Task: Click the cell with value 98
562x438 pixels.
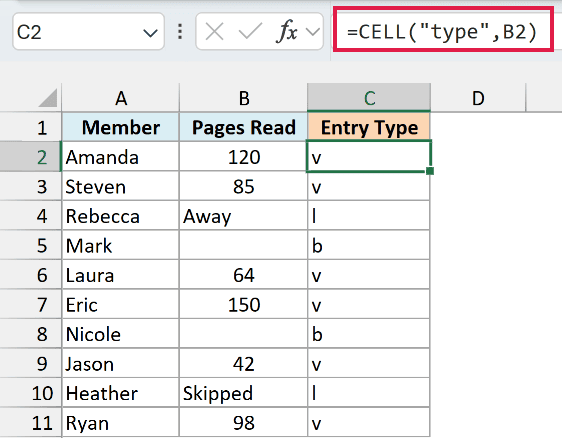Action: [x=243, y=422]
